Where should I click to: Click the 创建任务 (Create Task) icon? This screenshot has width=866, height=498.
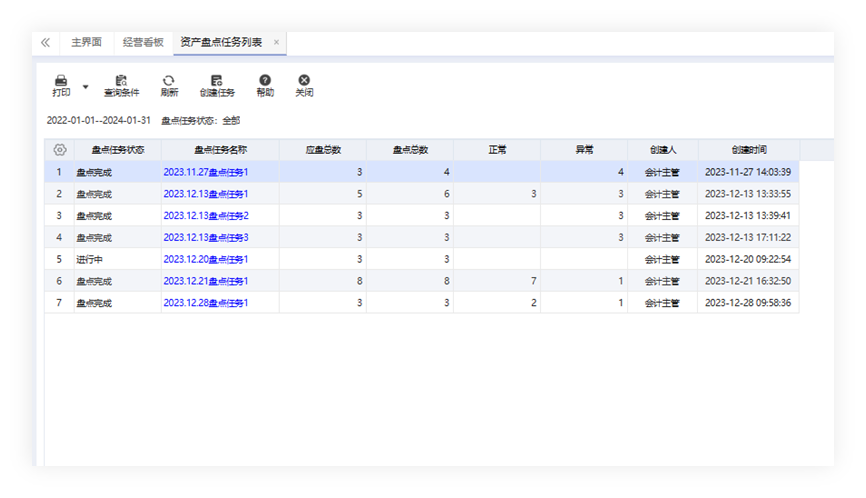[217, 81]
